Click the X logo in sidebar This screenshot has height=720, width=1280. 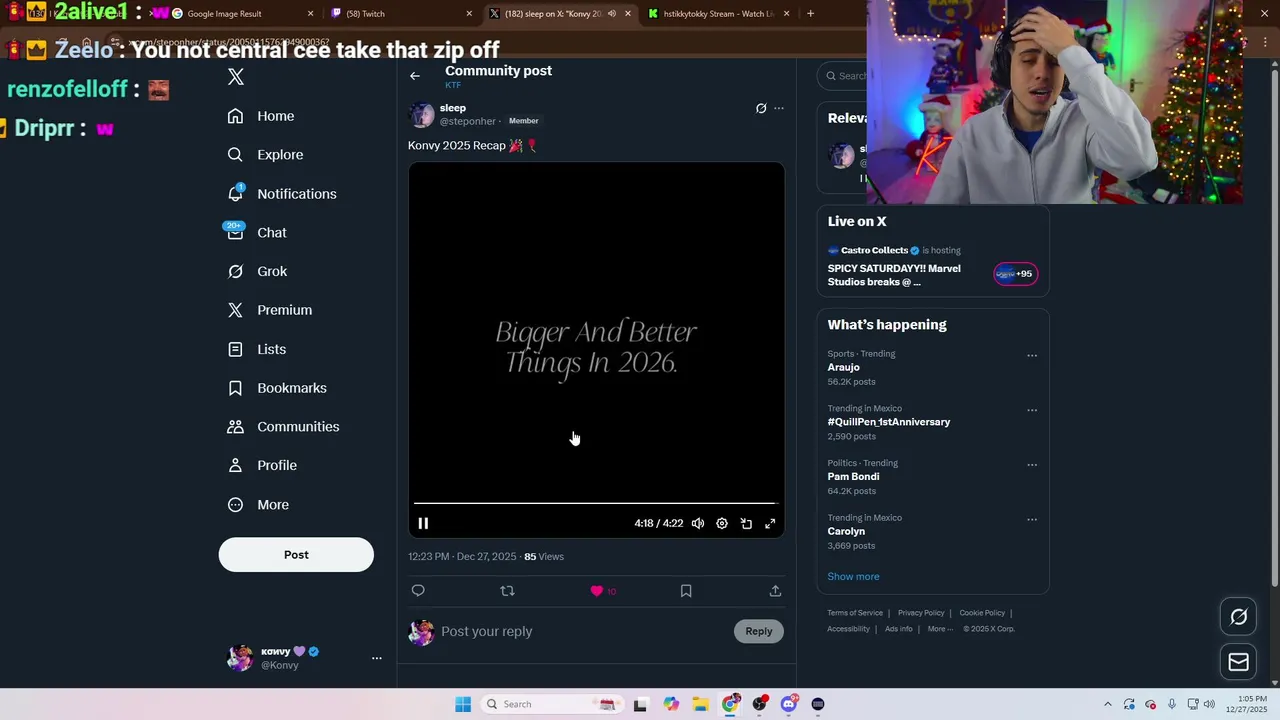tap(235, 77)
